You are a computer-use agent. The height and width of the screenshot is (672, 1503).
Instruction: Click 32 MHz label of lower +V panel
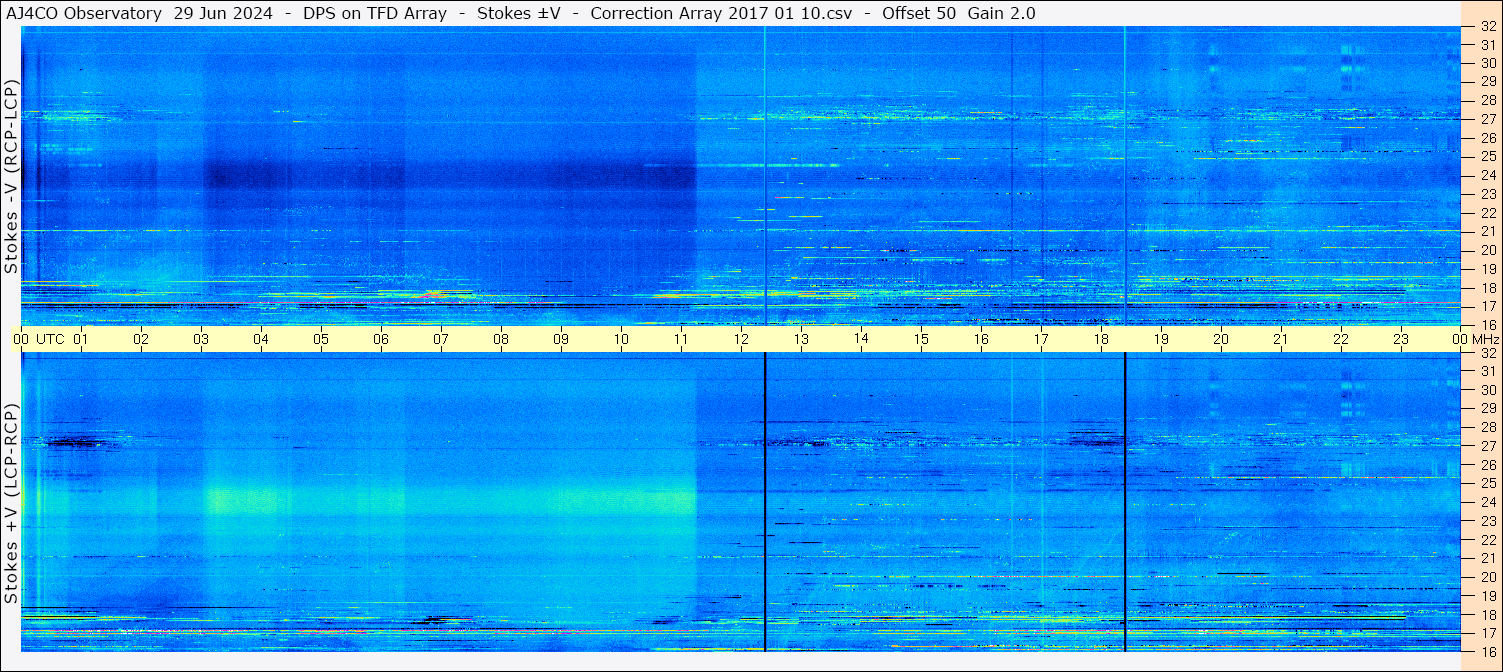point(1488,353)
